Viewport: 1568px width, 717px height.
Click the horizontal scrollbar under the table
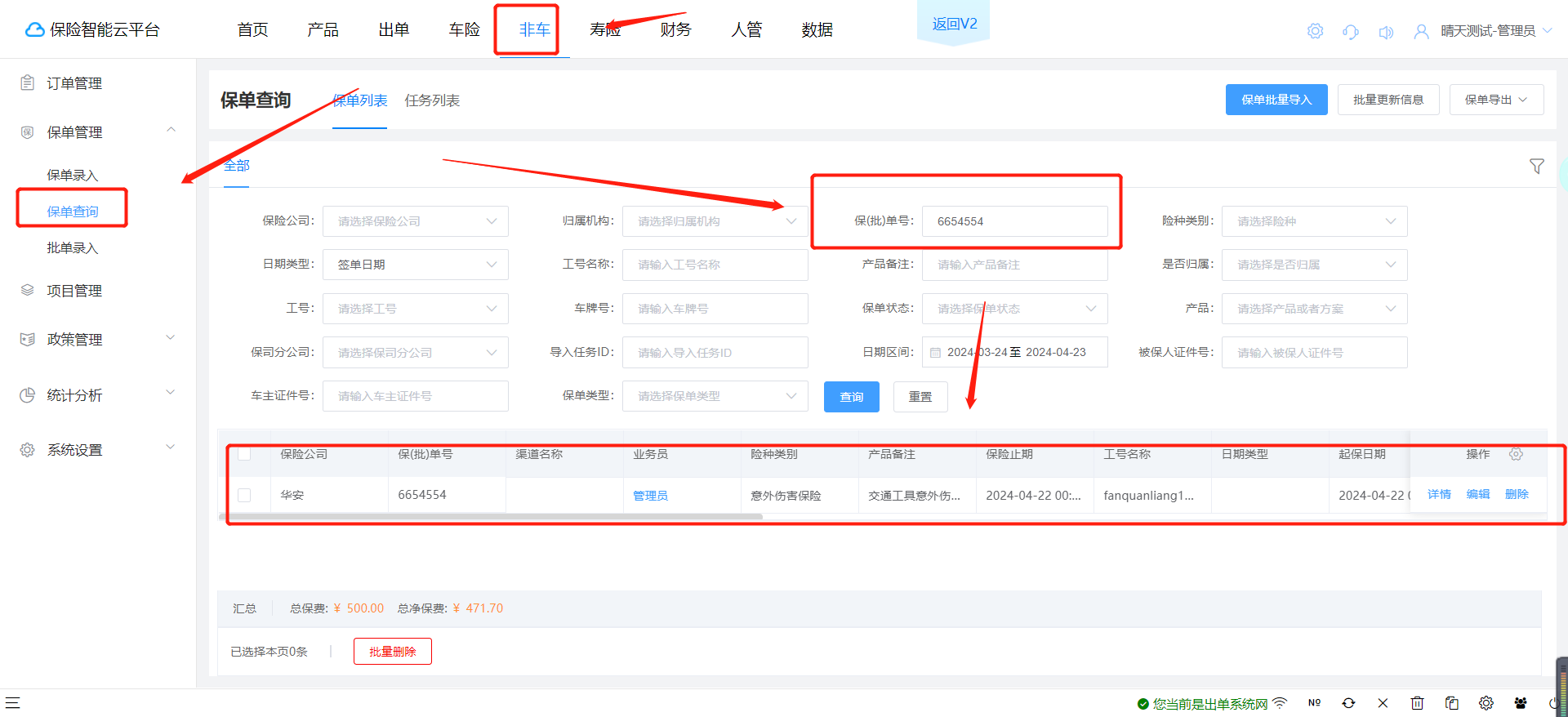(x=491, y=517)
